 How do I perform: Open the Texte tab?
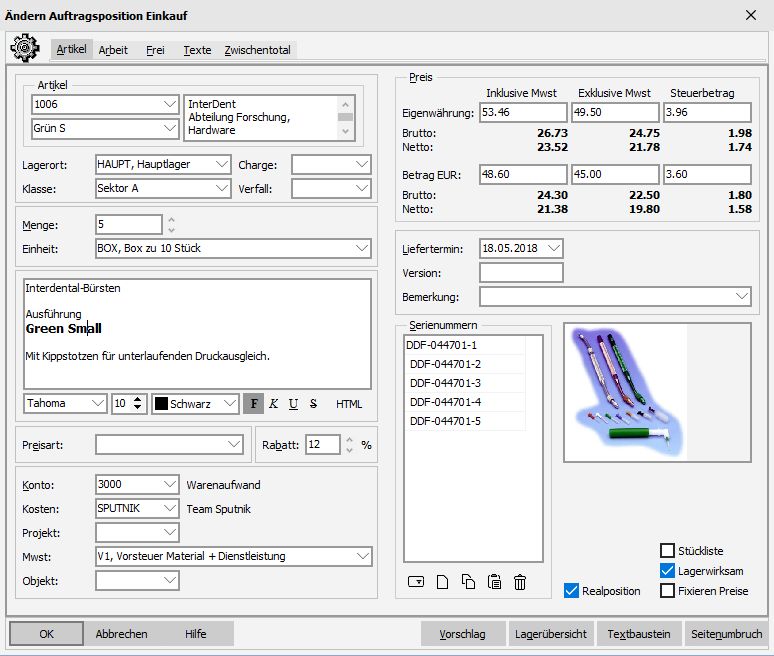click(x=197, y=50)
